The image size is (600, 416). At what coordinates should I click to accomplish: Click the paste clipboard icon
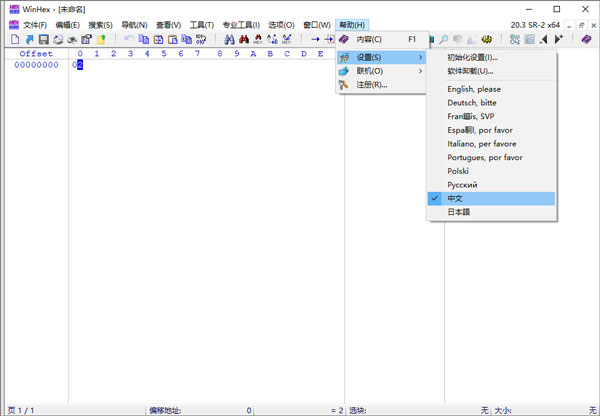tap(173, 39)
